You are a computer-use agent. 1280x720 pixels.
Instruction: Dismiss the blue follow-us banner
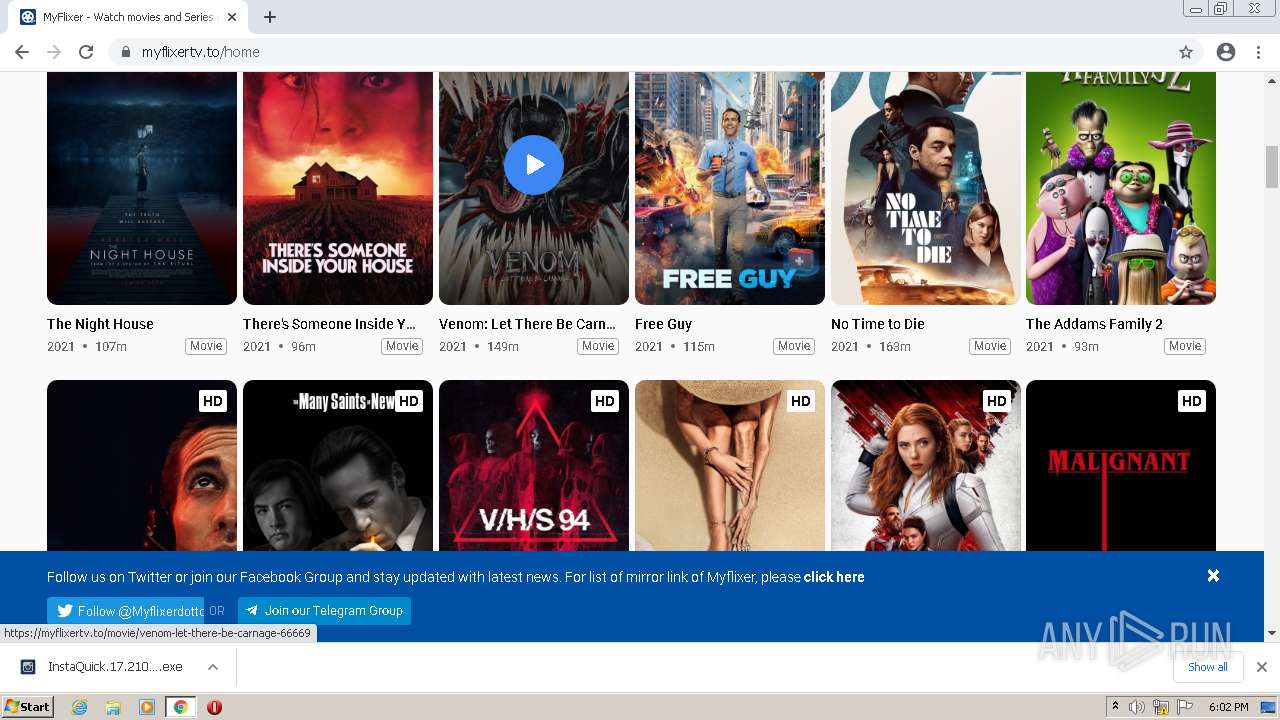[1213, 576]
